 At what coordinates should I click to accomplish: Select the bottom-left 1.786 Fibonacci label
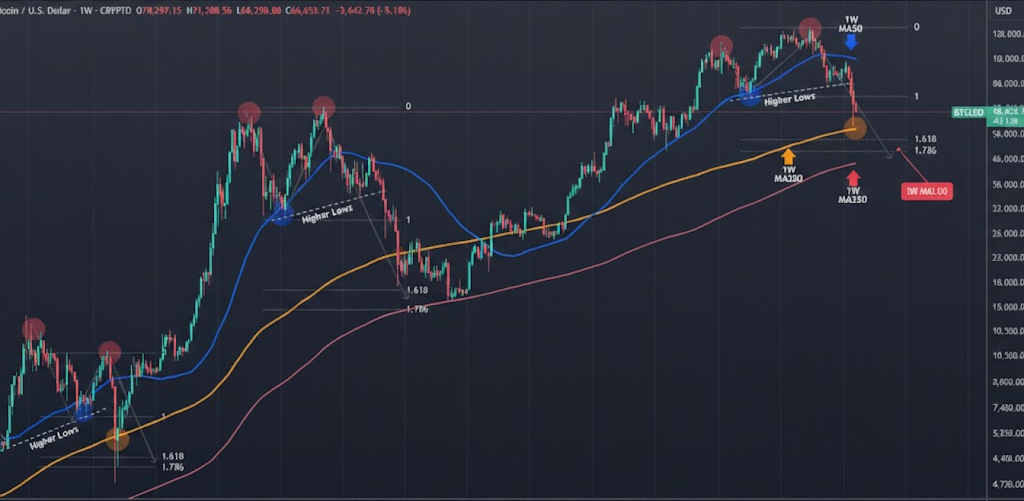(x=171, y=466)
